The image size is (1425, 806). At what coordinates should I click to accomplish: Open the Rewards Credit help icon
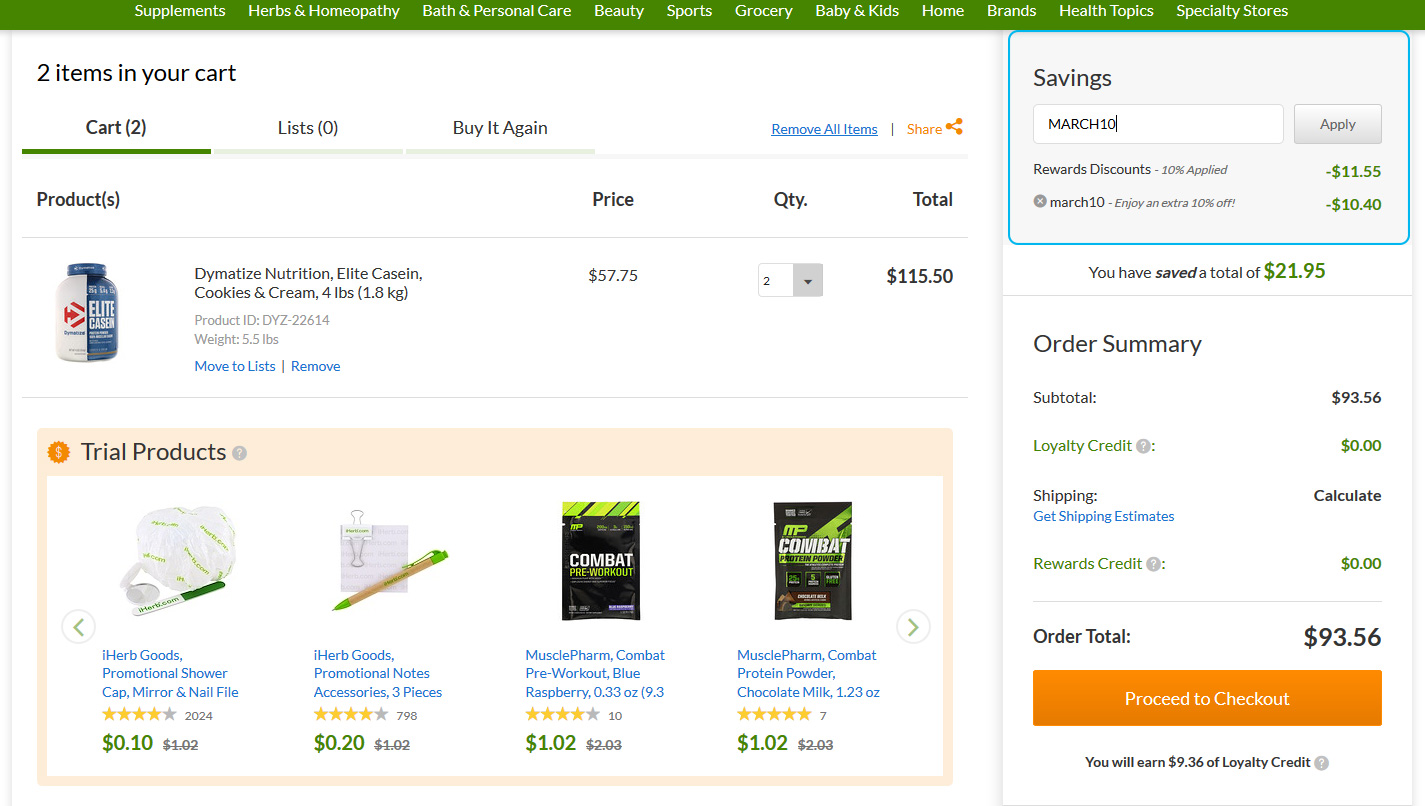[x=1153, y=564]
